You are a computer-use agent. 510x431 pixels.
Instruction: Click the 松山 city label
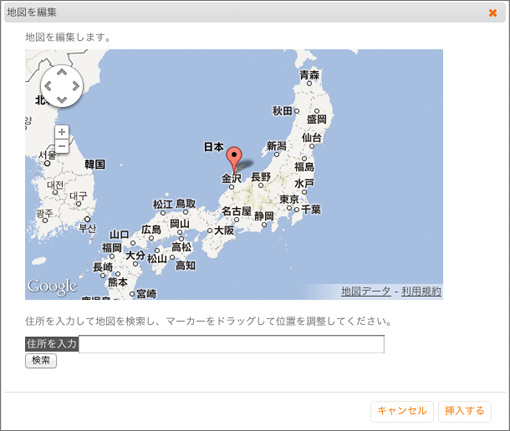(157, 258)
